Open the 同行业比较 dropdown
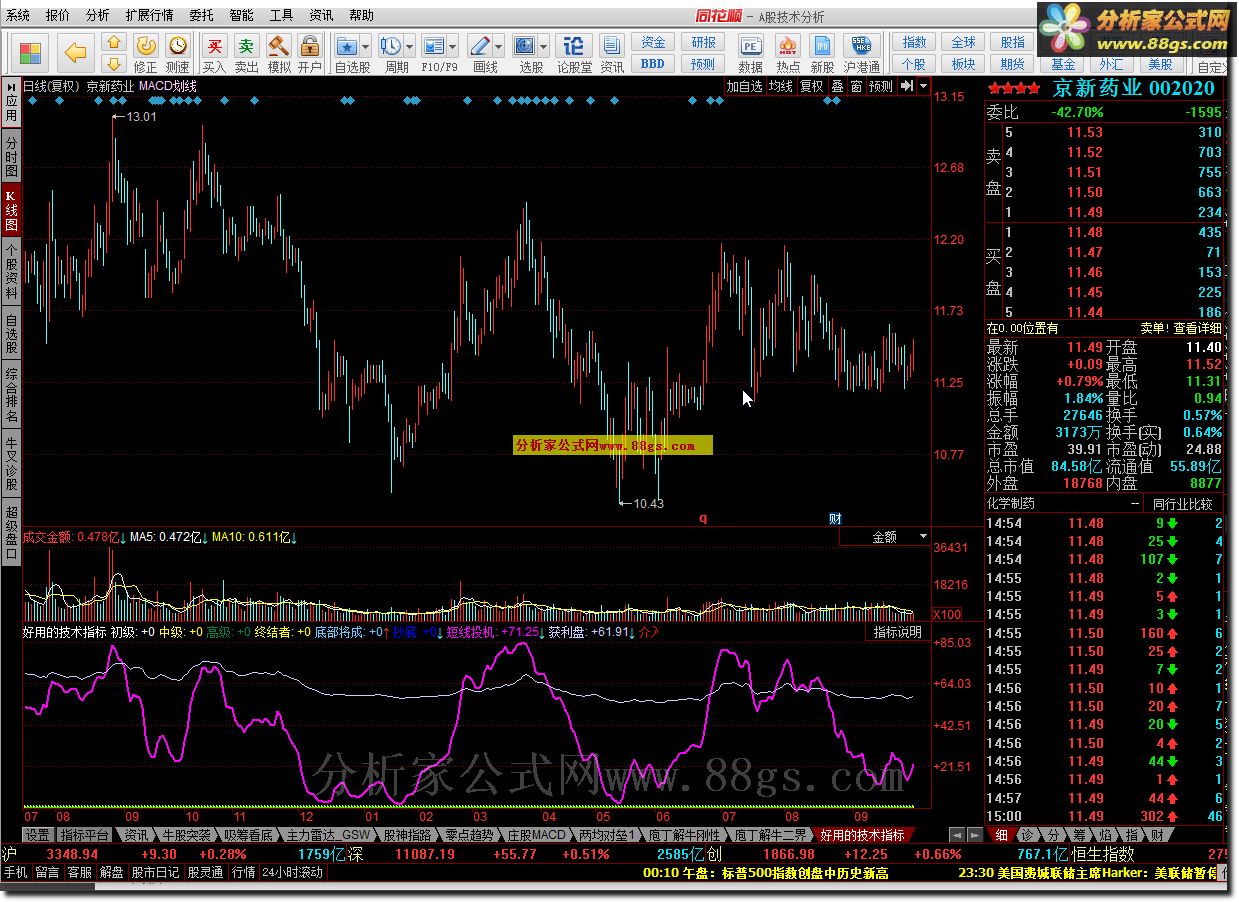Image resolution: width=1239 pixels, height=902 pixels. pyautogui.click(x=1182, y=504)
